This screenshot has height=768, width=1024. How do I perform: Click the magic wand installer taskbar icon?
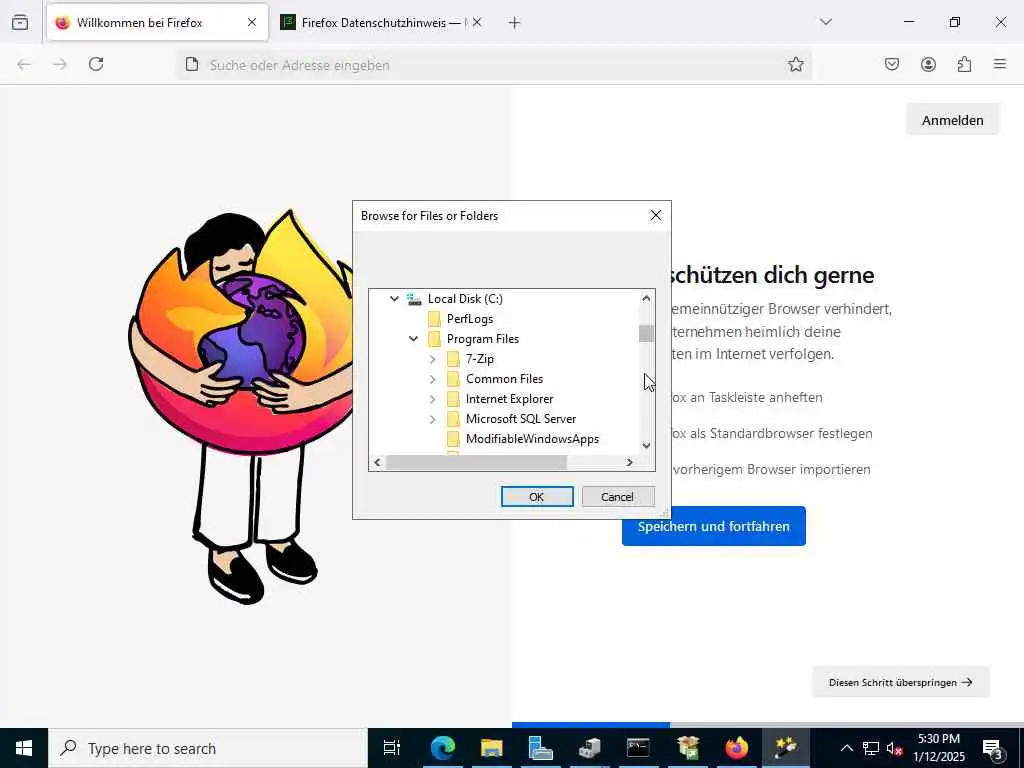(x=785, y=748)
